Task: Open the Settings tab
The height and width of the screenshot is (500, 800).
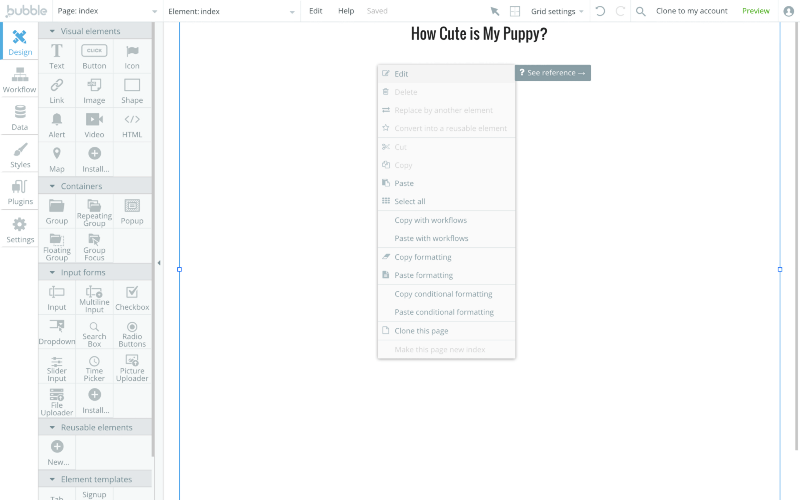Action: click(20, 230)
